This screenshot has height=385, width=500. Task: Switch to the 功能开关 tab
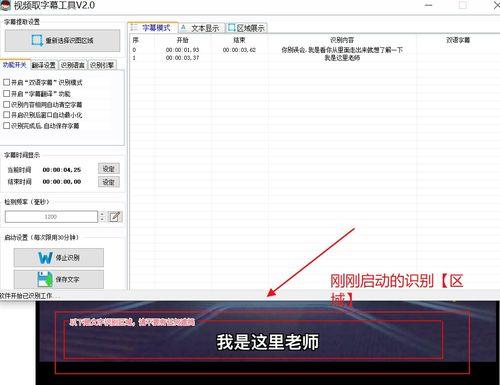[15, 65]
